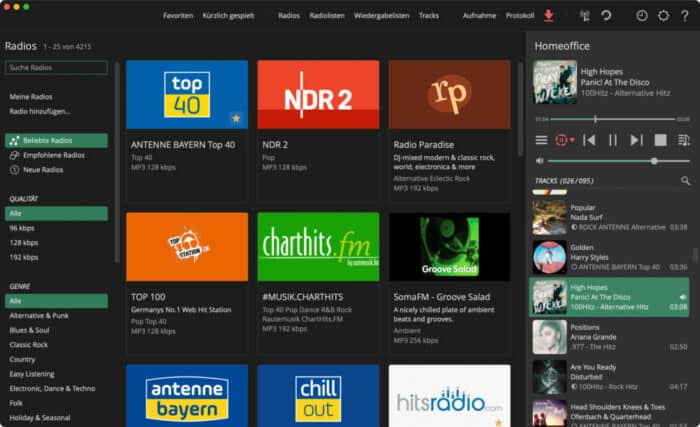Click the circular refresh arrow icon
This screenshot has height=427, width=700.
tap(606, 16)
